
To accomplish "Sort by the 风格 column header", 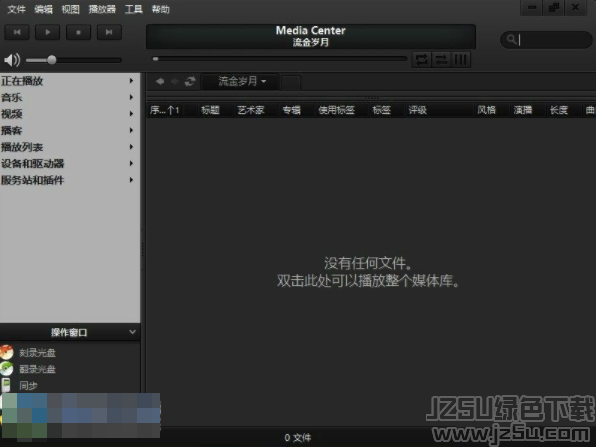I will click(487, 110).
